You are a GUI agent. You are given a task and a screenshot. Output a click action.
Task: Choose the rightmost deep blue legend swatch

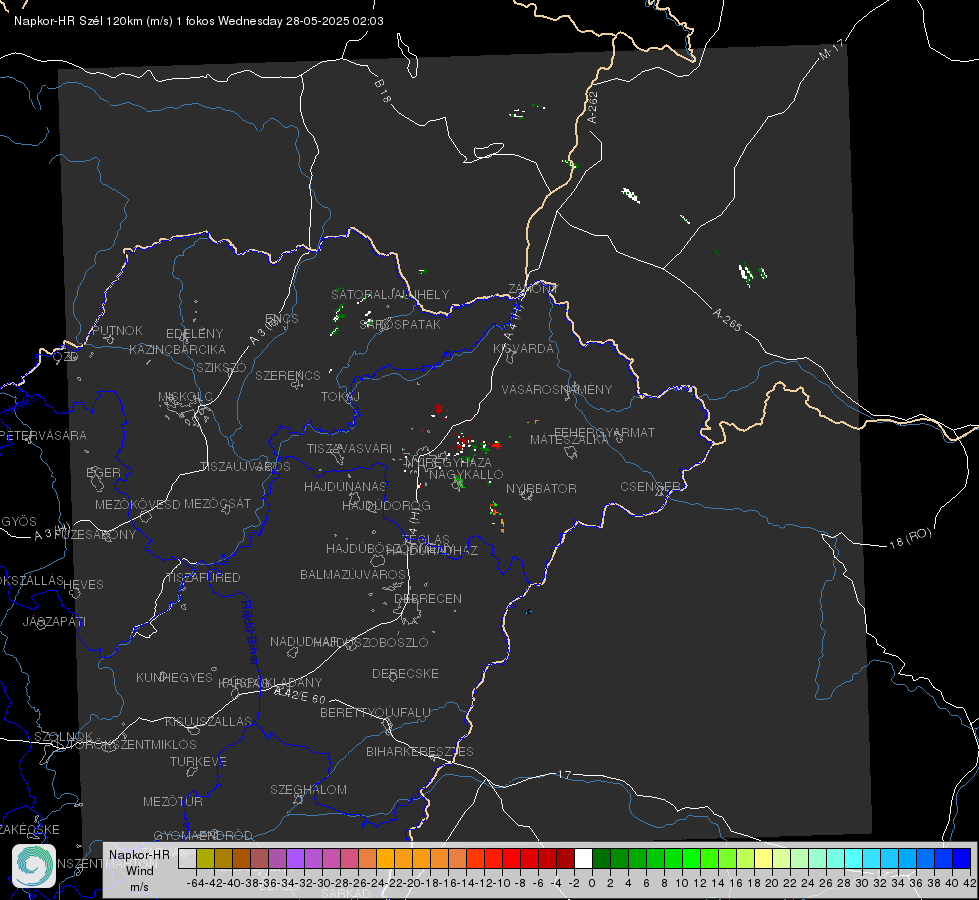tap(962, 859)
